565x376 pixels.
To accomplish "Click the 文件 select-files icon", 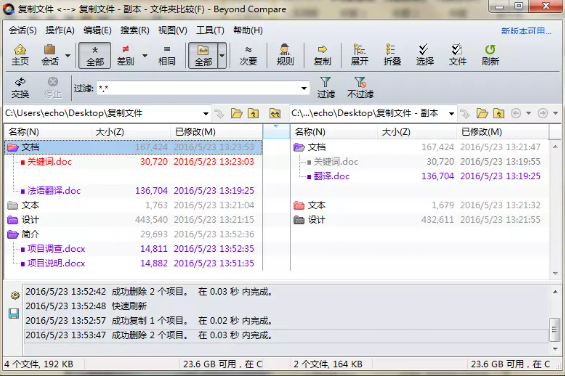I will coord(457,55).
